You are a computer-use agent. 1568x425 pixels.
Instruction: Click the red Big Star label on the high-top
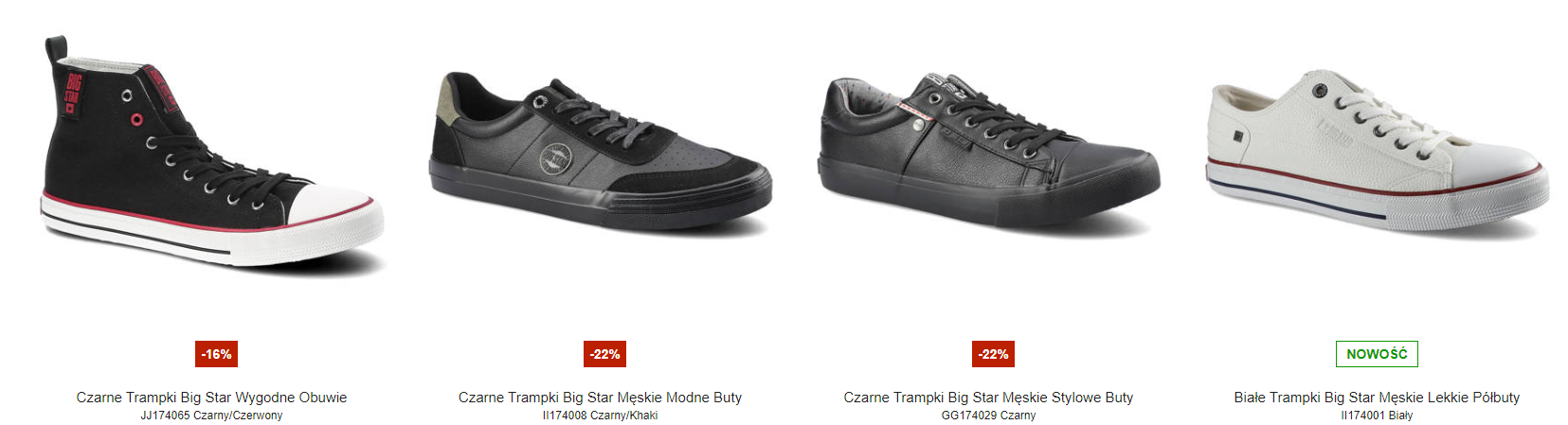pos(73,93)
